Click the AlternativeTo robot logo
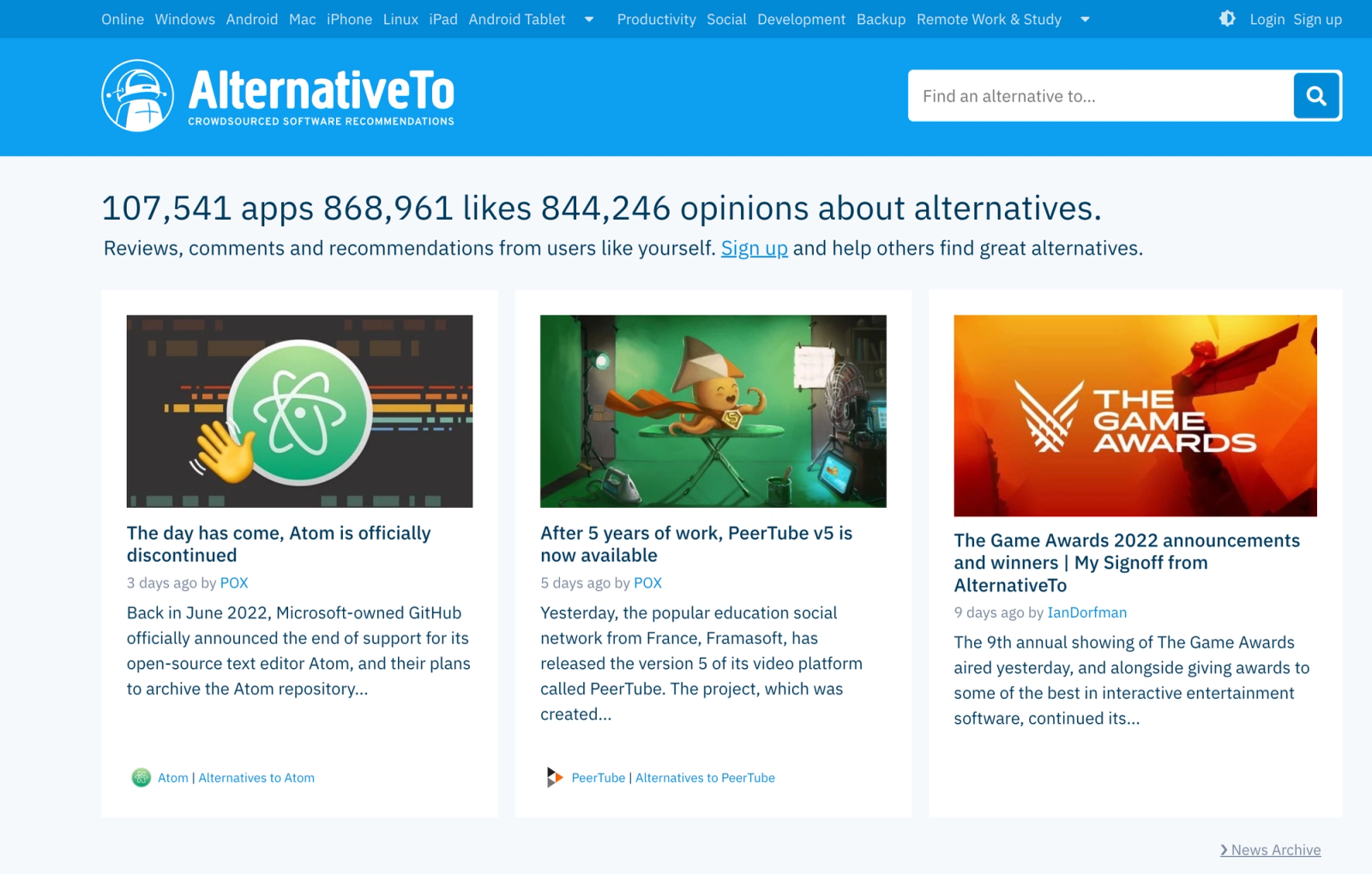 138,95
